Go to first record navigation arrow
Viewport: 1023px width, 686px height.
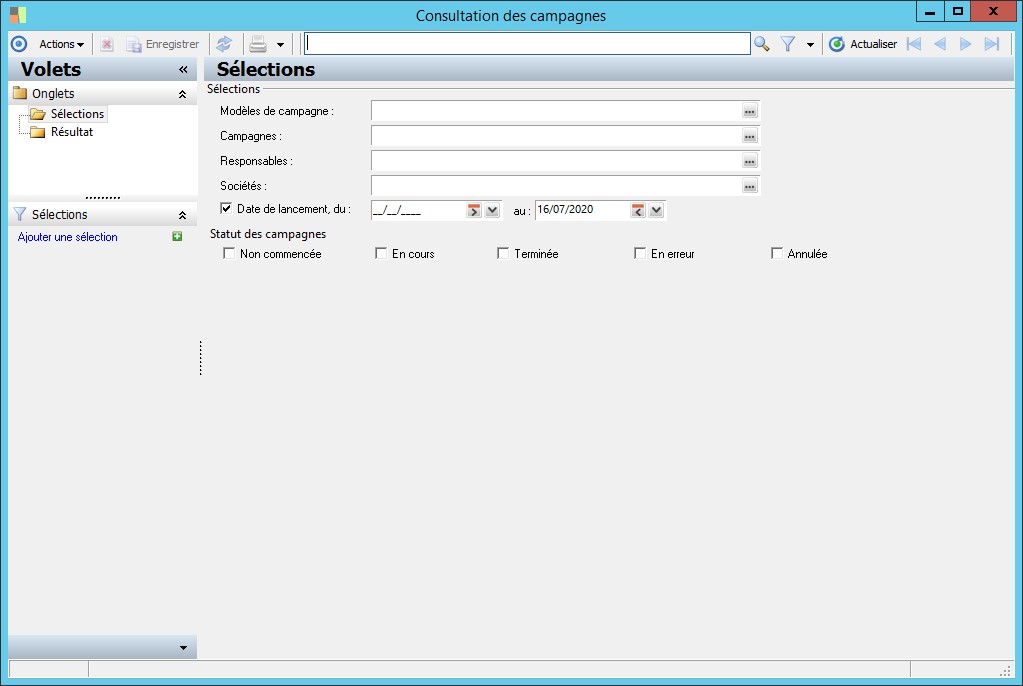(914, 44)
